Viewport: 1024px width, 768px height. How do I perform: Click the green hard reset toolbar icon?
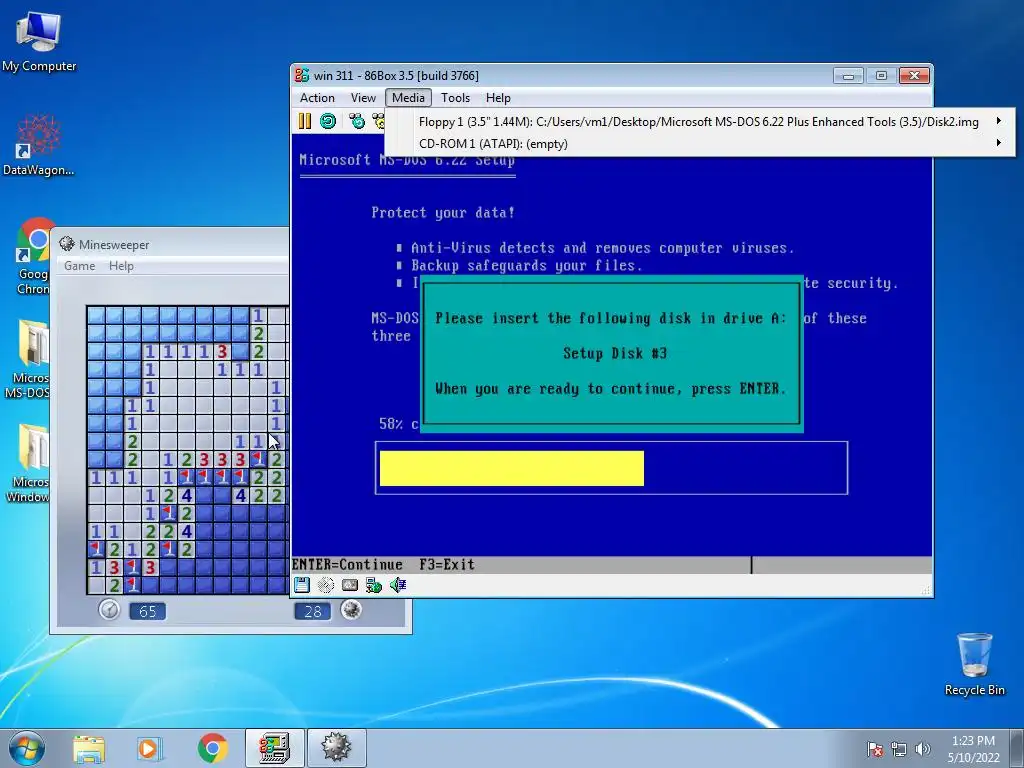[328, 121]
